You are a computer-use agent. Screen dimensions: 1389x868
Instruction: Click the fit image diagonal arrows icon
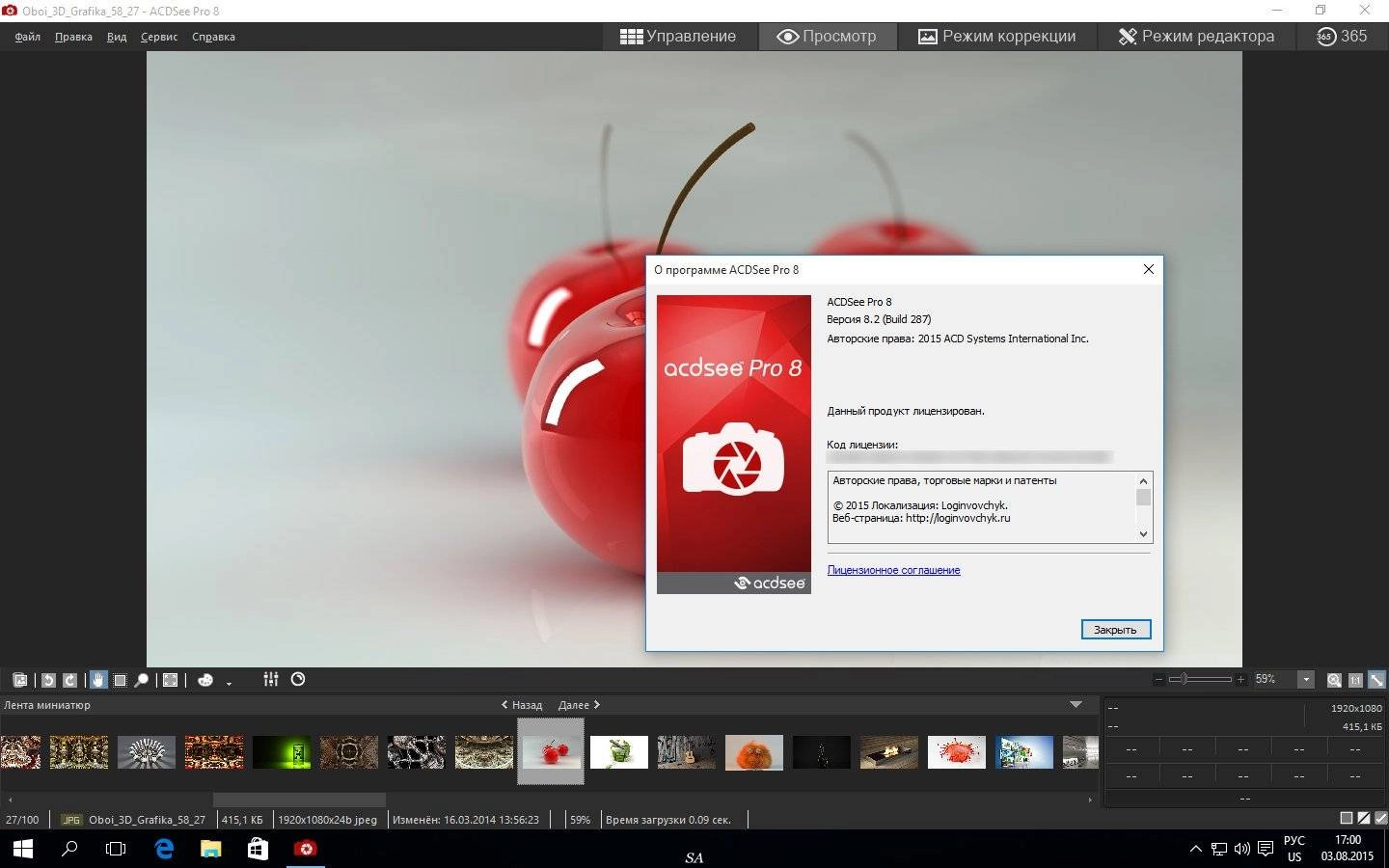[1376, 680]
